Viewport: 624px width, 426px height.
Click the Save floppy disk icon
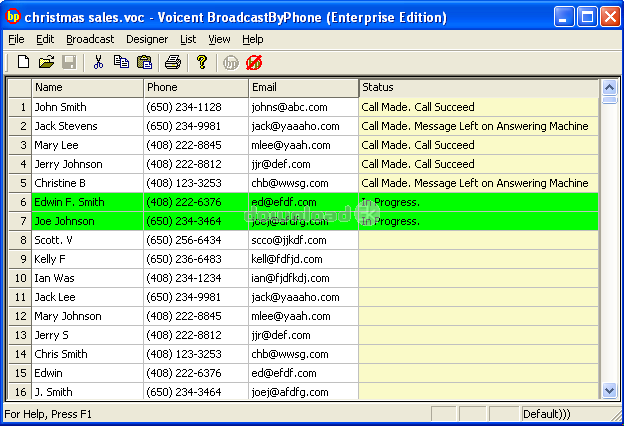pyautogui.click(x=69, y=62)
